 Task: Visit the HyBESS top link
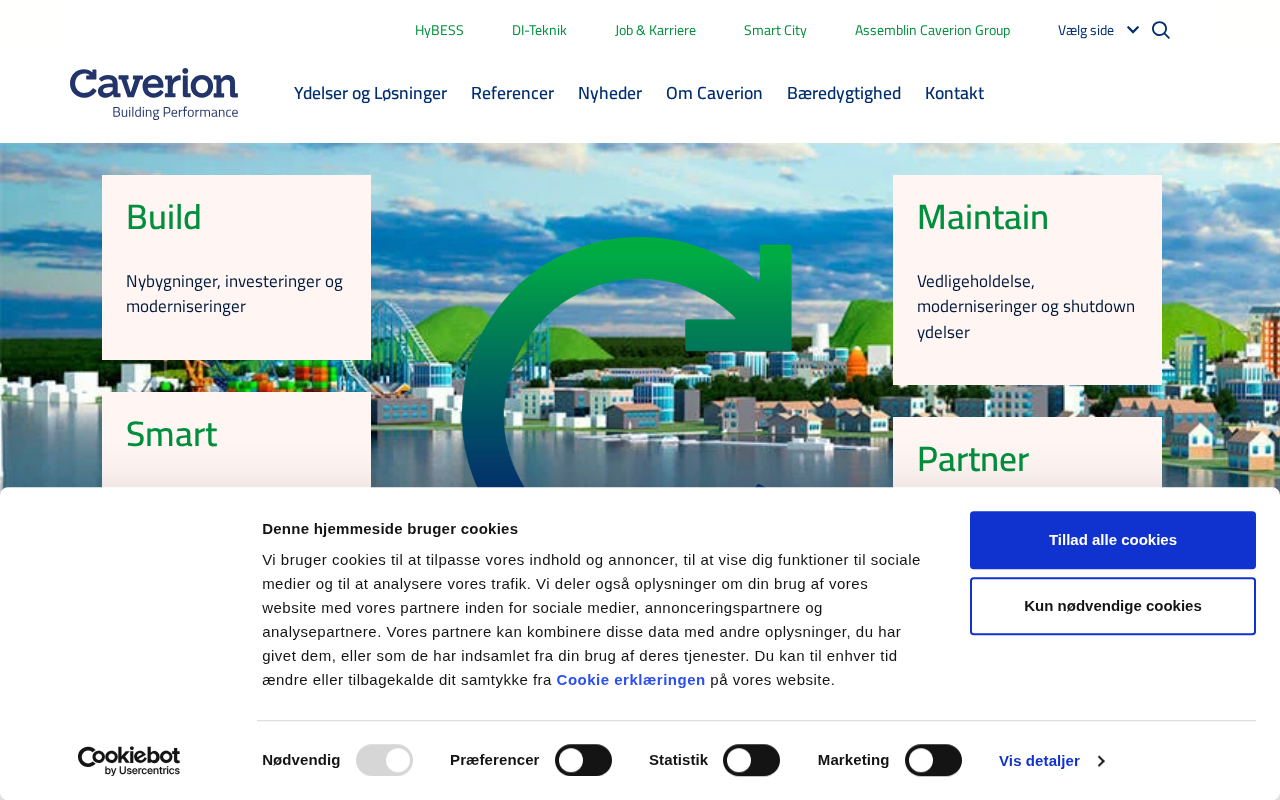point(439,30)
